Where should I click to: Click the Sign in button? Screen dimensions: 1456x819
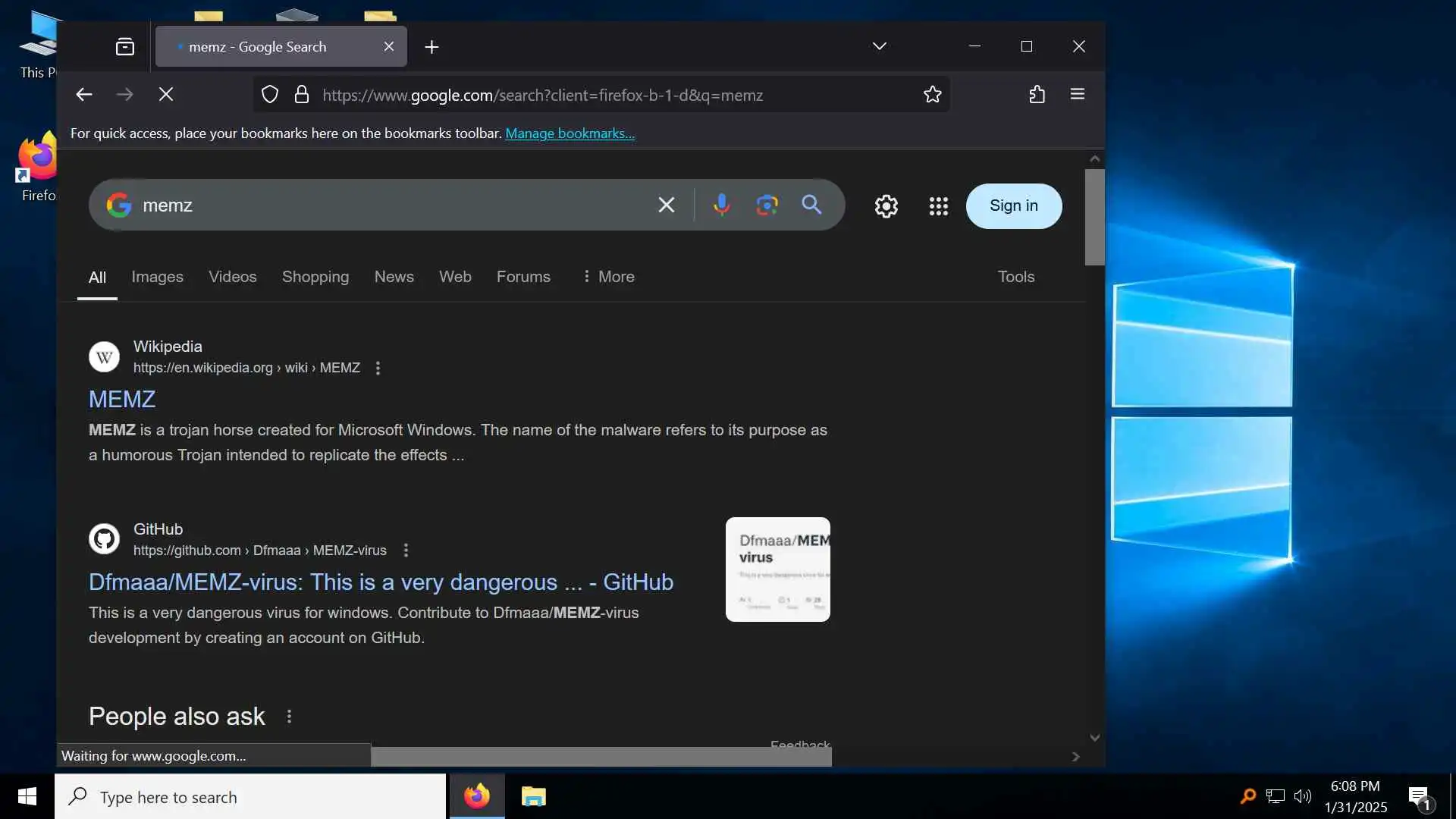[x=1013, y=206]
